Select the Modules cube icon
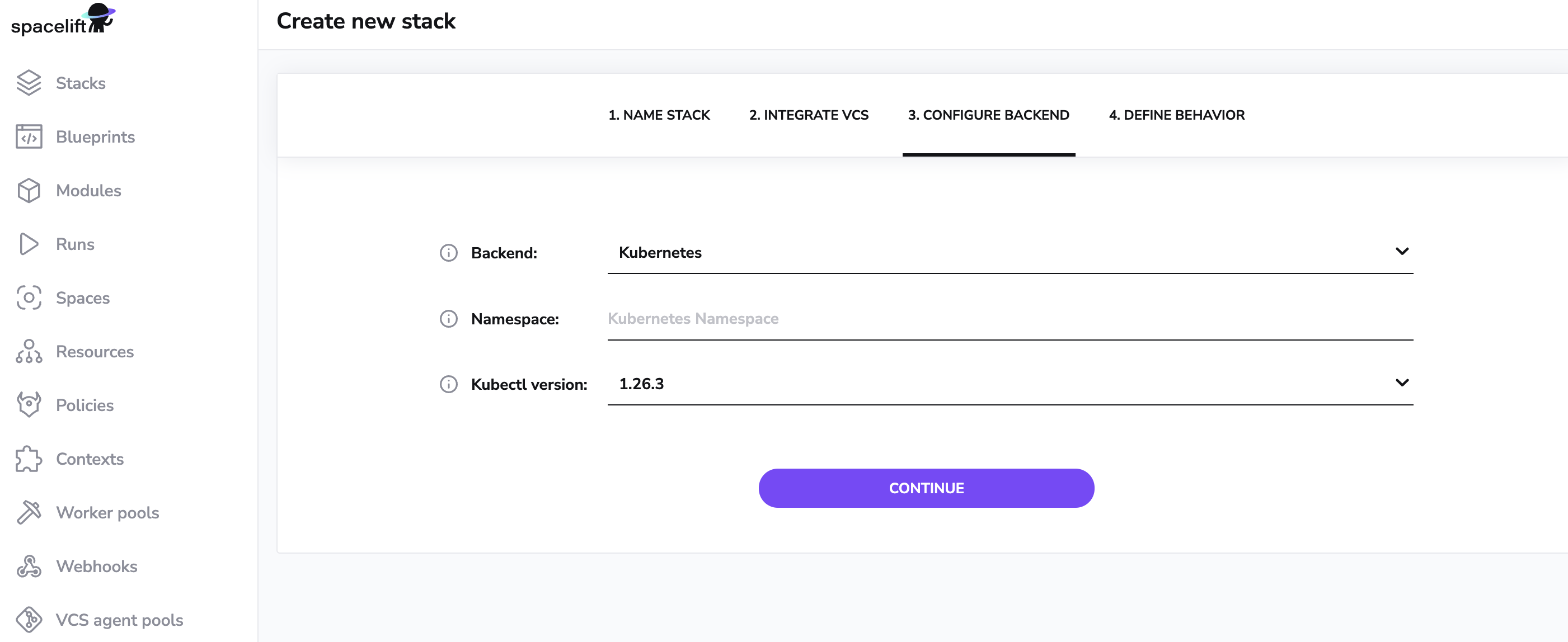The image size is (1568, 642). [x=29, y=191]
